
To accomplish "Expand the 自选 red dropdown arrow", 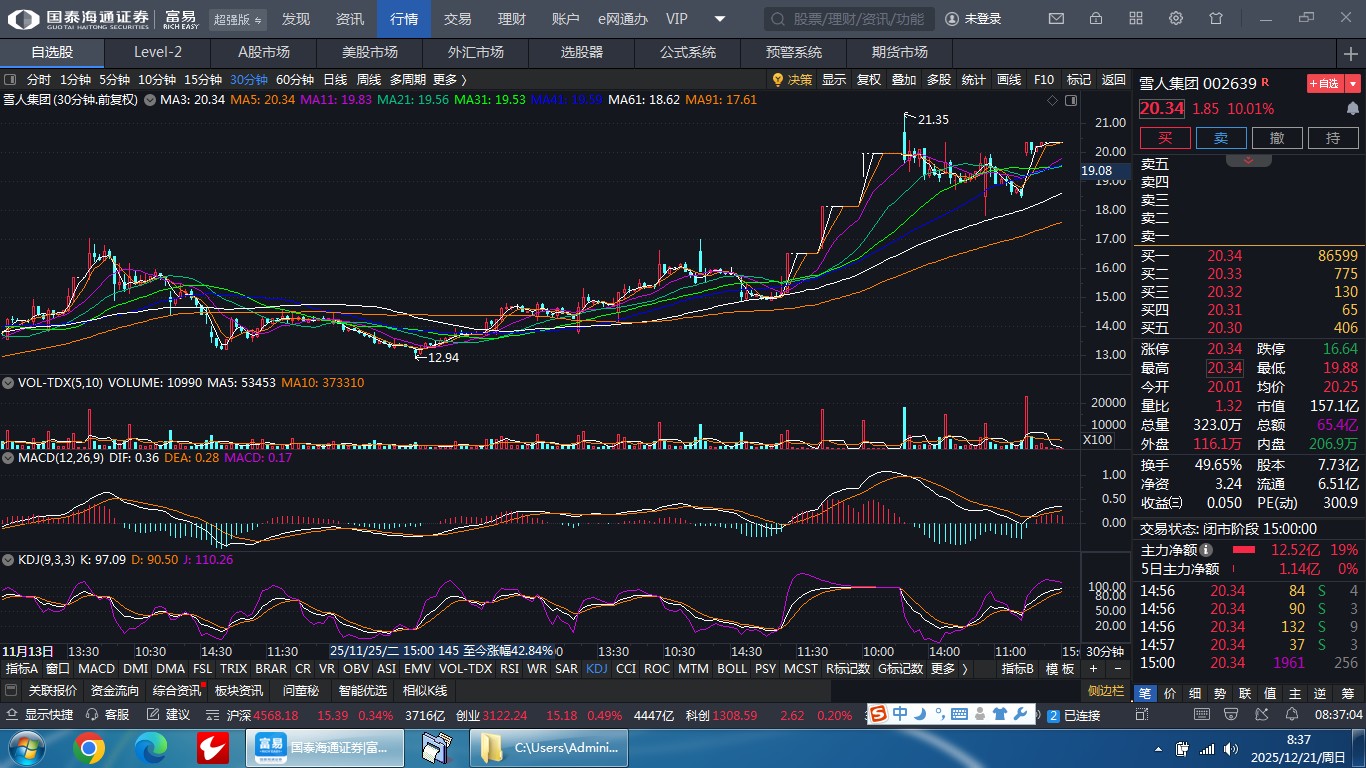I will pos(1353,84).
